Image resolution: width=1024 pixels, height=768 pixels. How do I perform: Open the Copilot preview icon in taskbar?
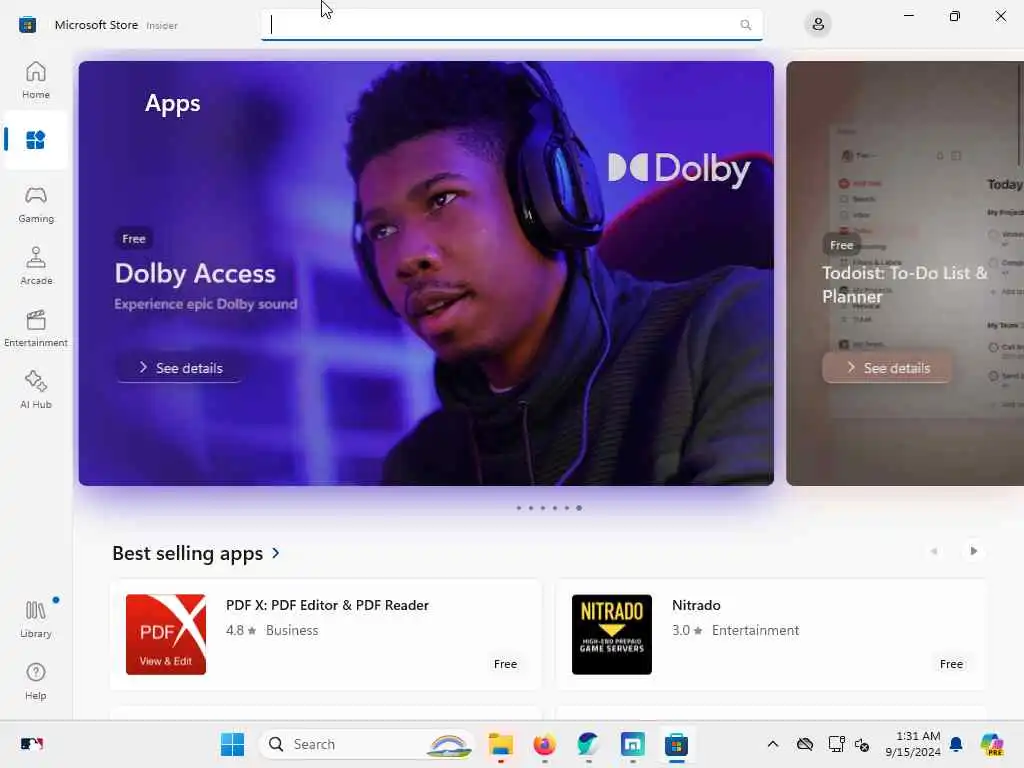(992, 744)
